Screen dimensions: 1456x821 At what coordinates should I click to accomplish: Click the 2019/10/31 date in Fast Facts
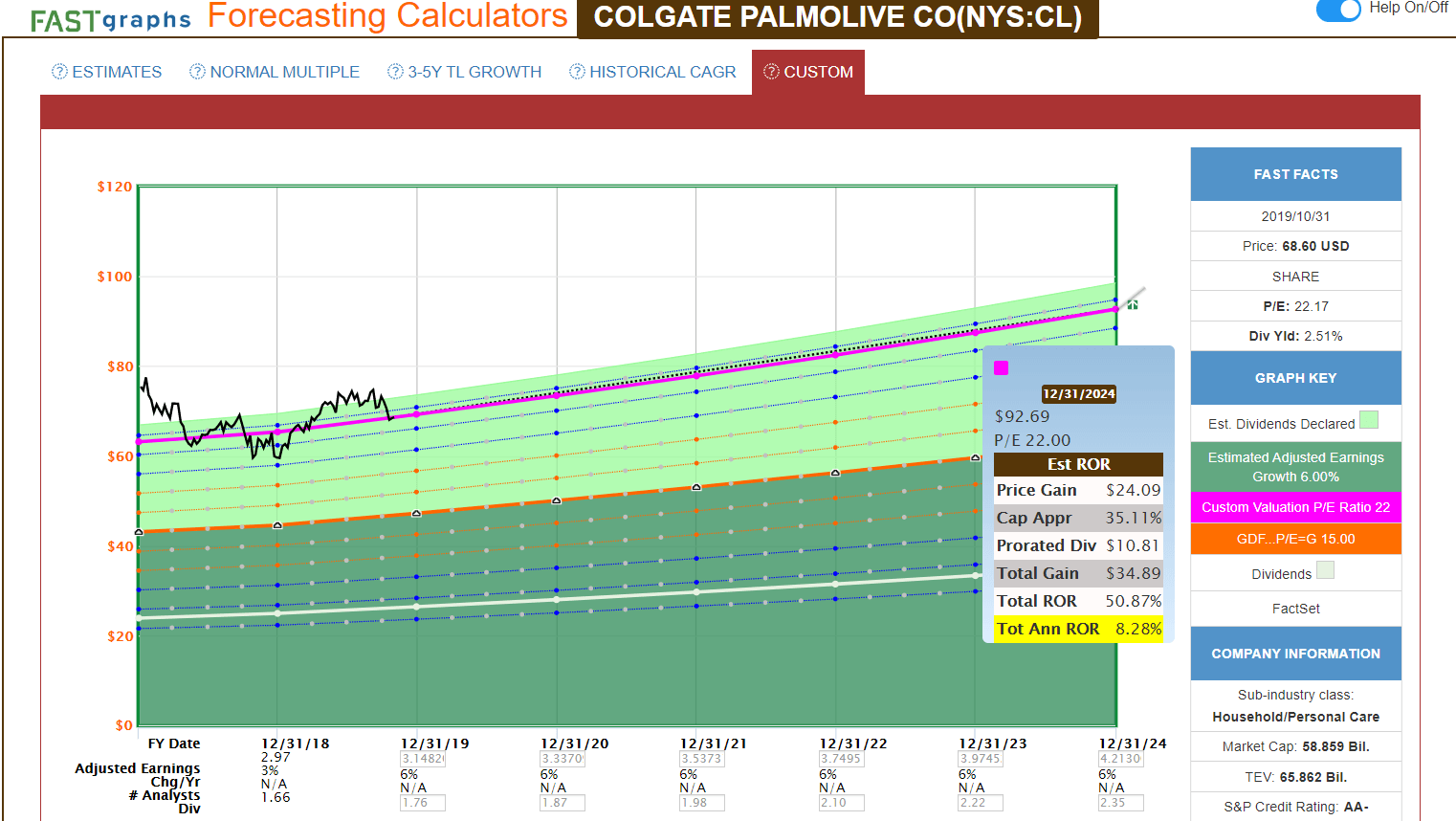pos(1296,216)
